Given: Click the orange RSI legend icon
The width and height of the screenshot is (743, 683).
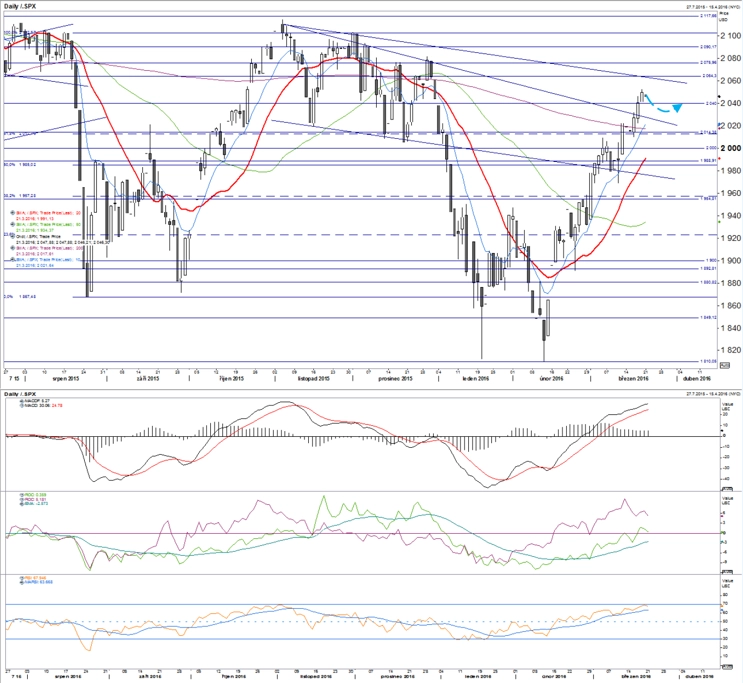Looking at the screenshot, I should tap(22, 578).
